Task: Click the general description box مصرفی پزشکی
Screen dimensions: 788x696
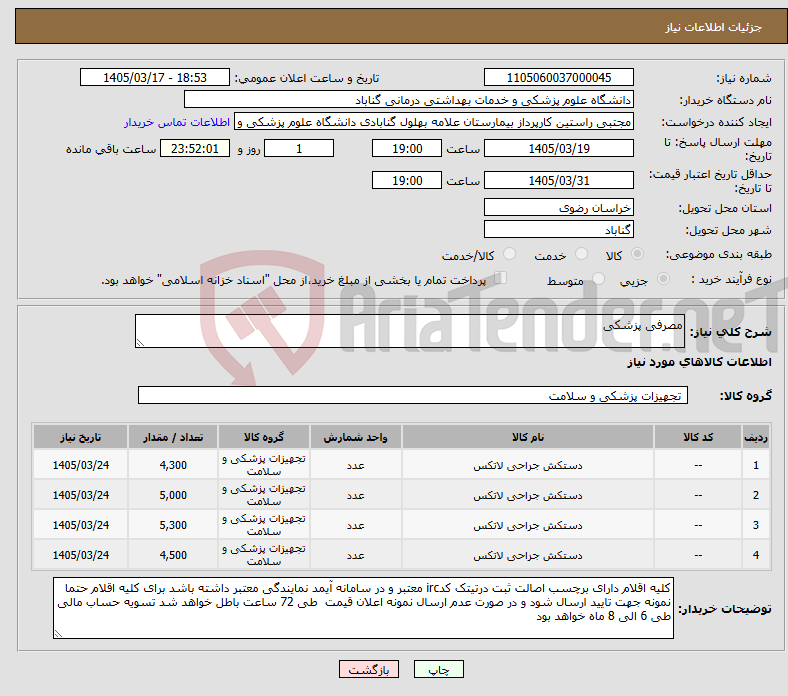Action: pos(410,331)
